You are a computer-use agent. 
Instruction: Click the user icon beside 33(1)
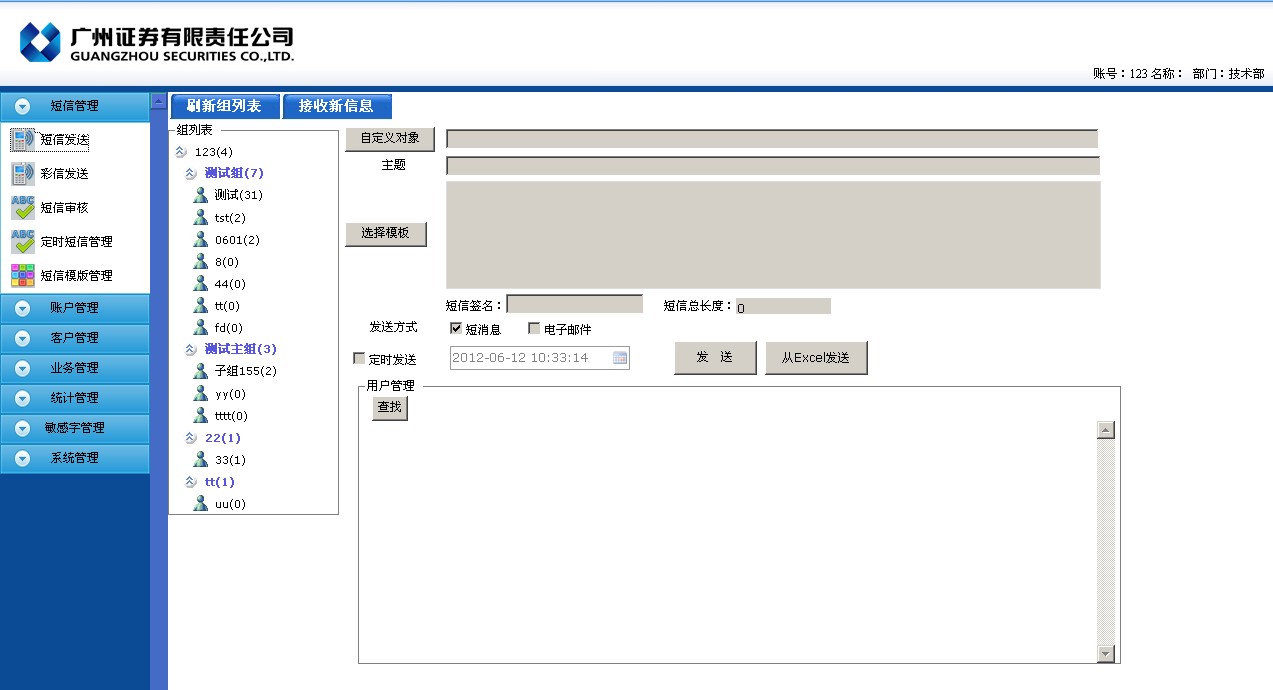pos(201,459)
